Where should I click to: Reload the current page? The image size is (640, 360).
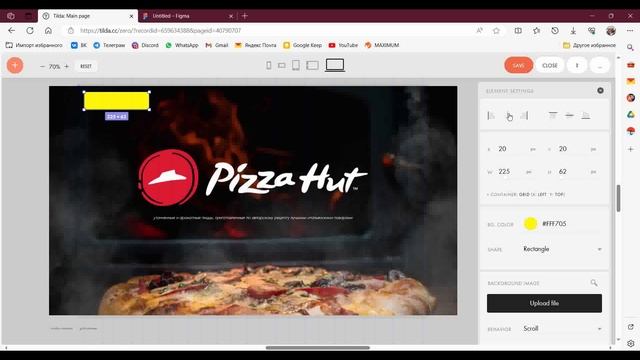(30, 31)
